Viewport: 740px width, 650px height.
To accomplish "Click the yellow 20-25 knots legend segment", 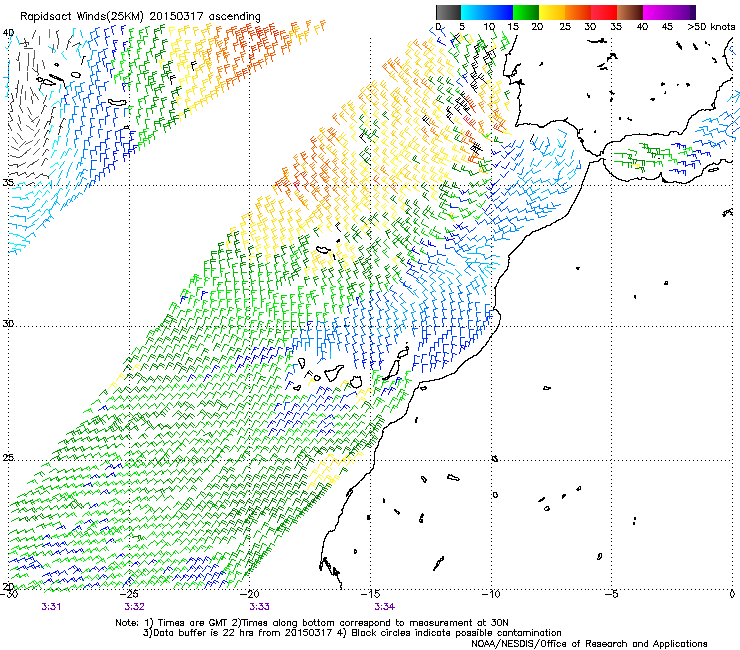I will (552, 12).
